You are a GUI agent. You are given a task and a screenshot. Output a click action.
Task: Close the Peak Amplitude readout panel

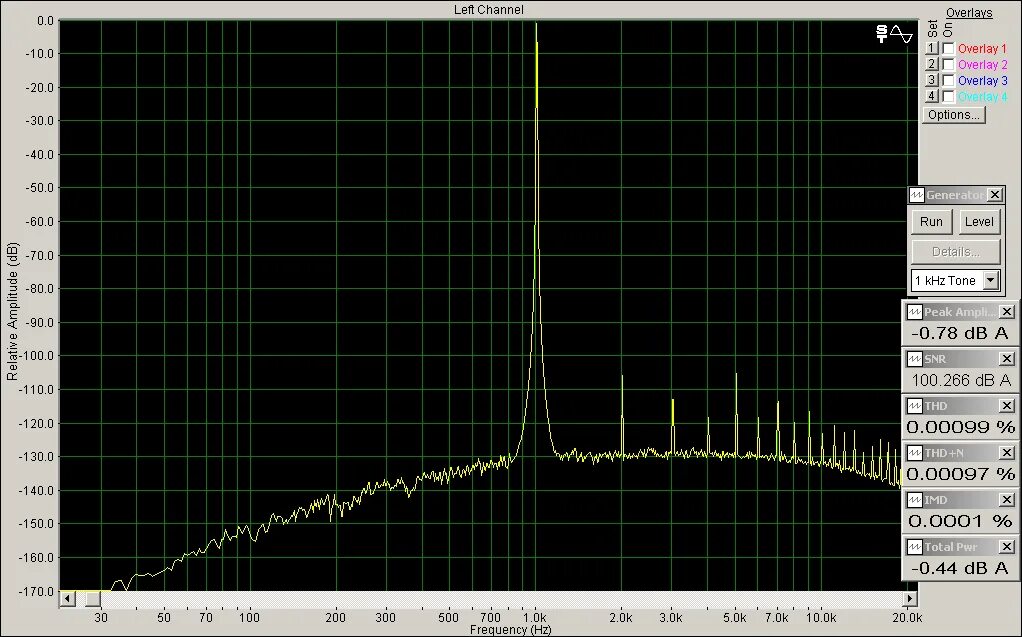pyautogui.click(x=1006, y=312)
